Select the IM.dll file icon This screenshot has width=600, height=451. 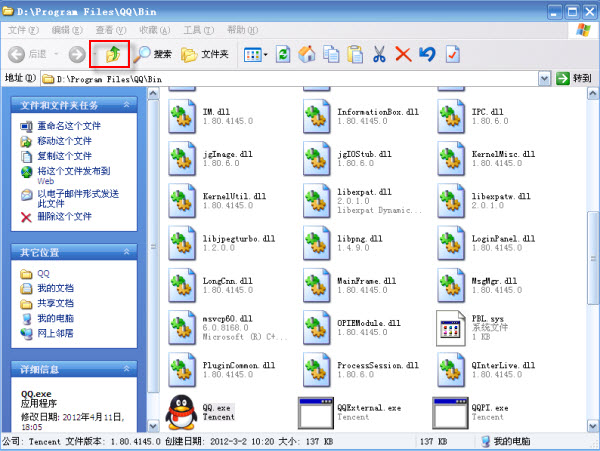[182, 116]
